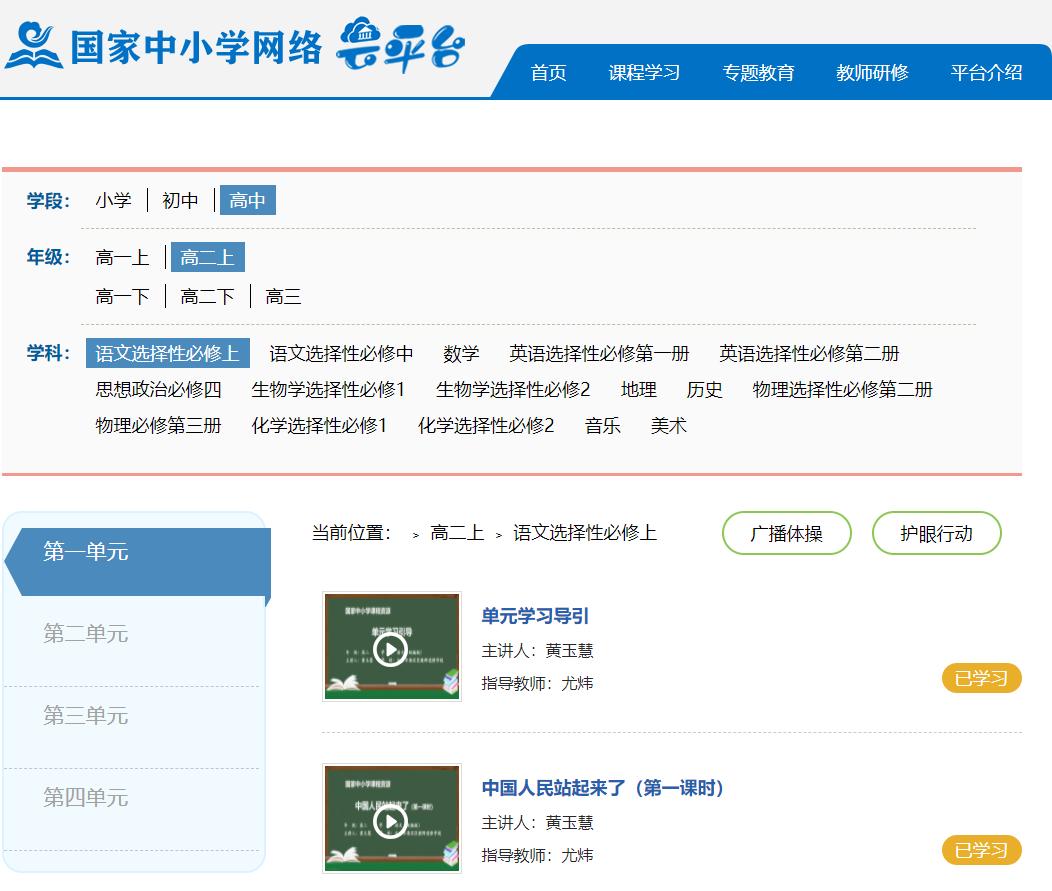
Task: Open the 首页 navigation tab
Action: click(548, 72)
